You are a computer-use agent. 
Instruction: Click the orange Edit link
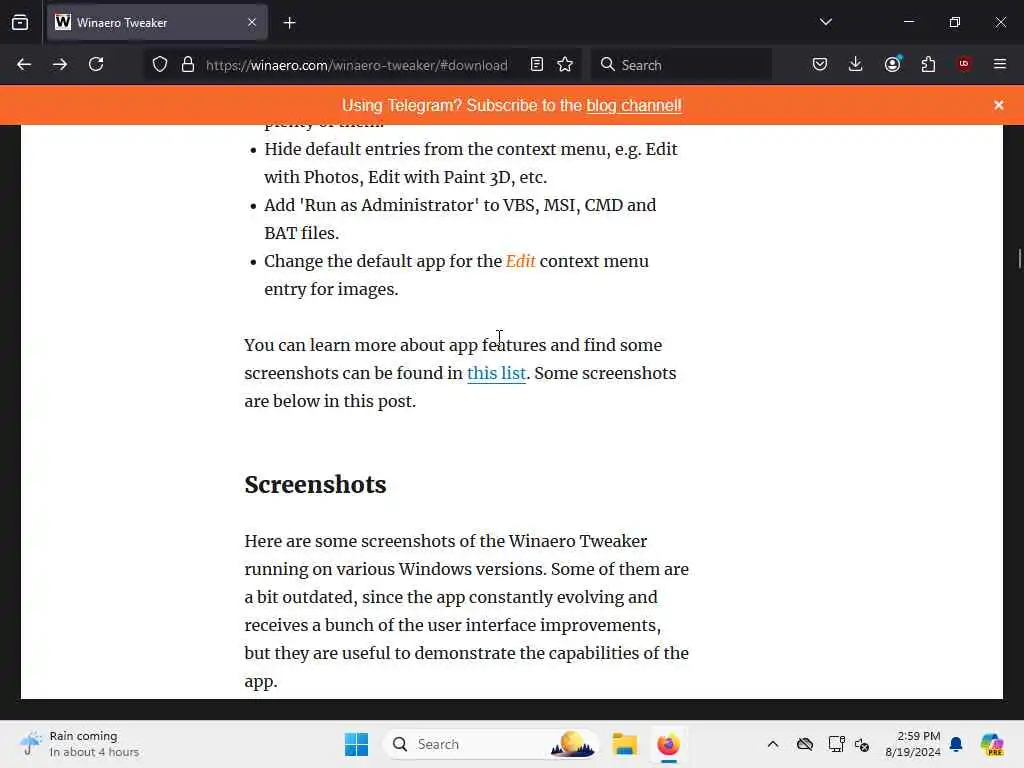[x=520, y=261]
